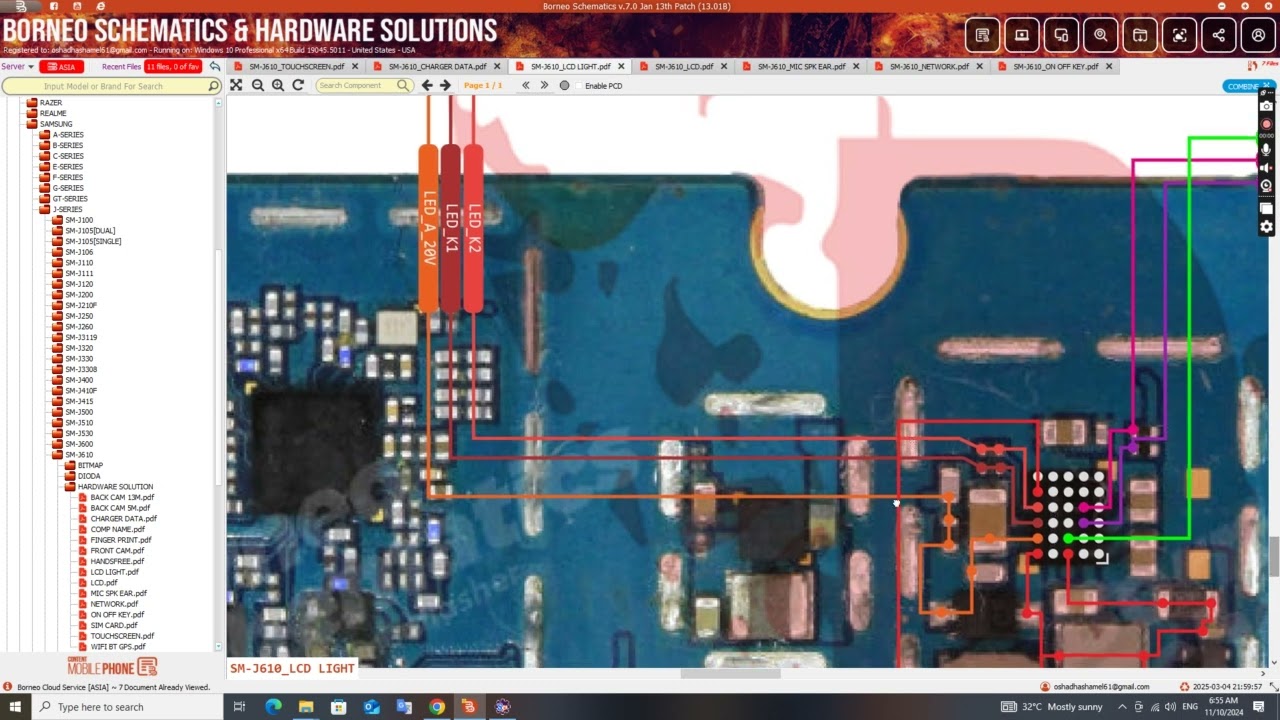The image size is (1280, 720).
Task: Open Microsoft Edge from taskbar
Action: [x=273, y=707]
